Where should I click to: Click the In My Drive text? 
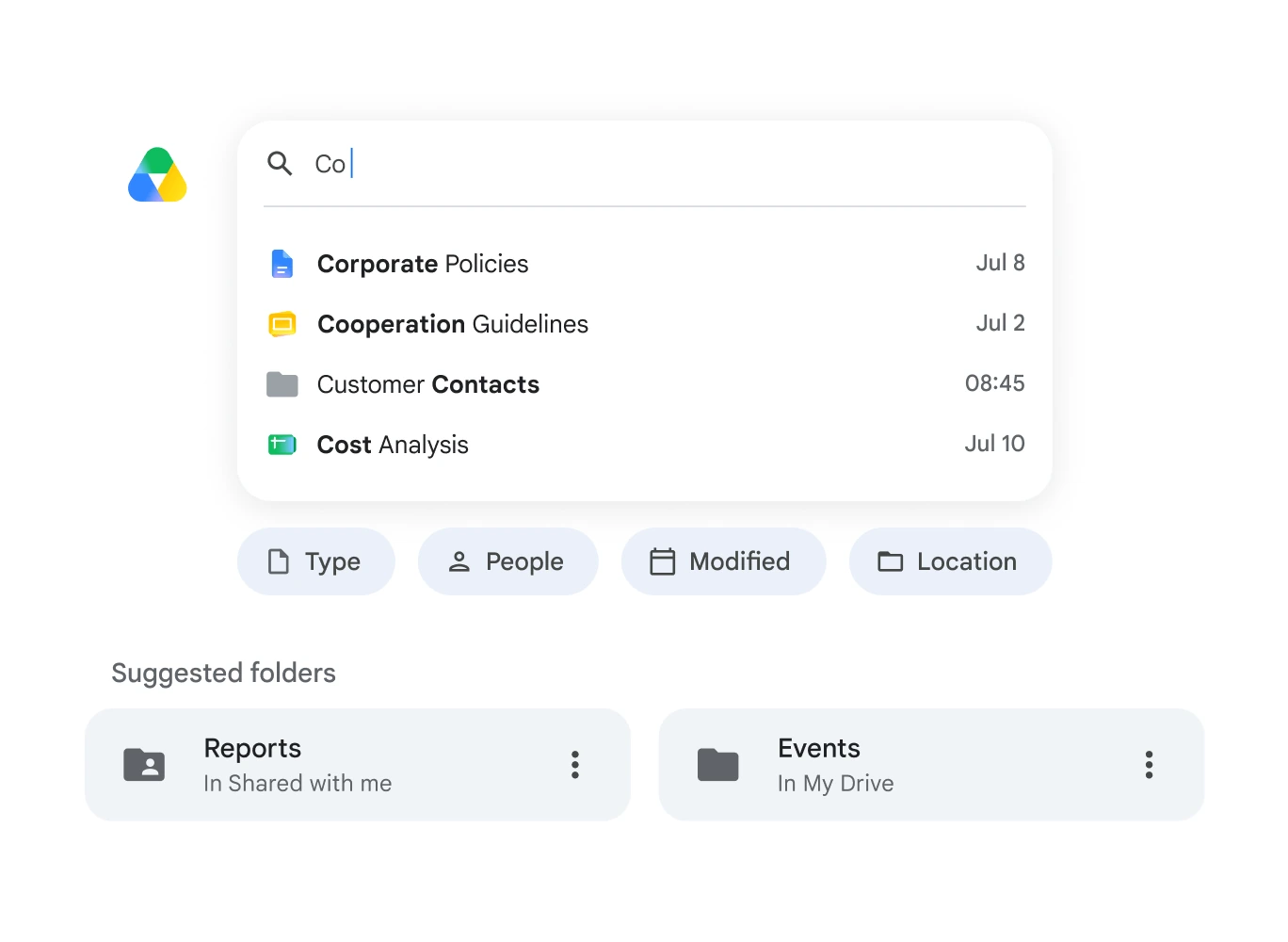click(x=836, y=784)
